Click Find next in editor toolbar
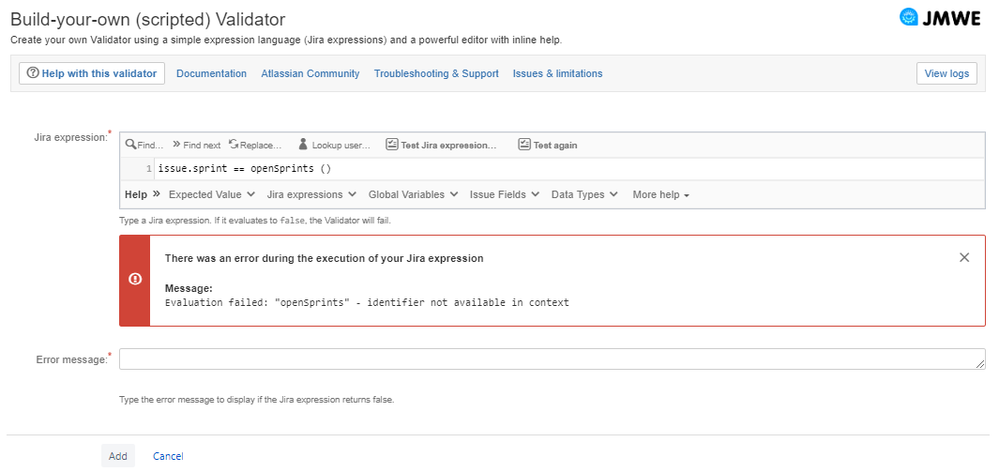Image resolution: width=999 pixels, height=475 pixels. (197, 145)
